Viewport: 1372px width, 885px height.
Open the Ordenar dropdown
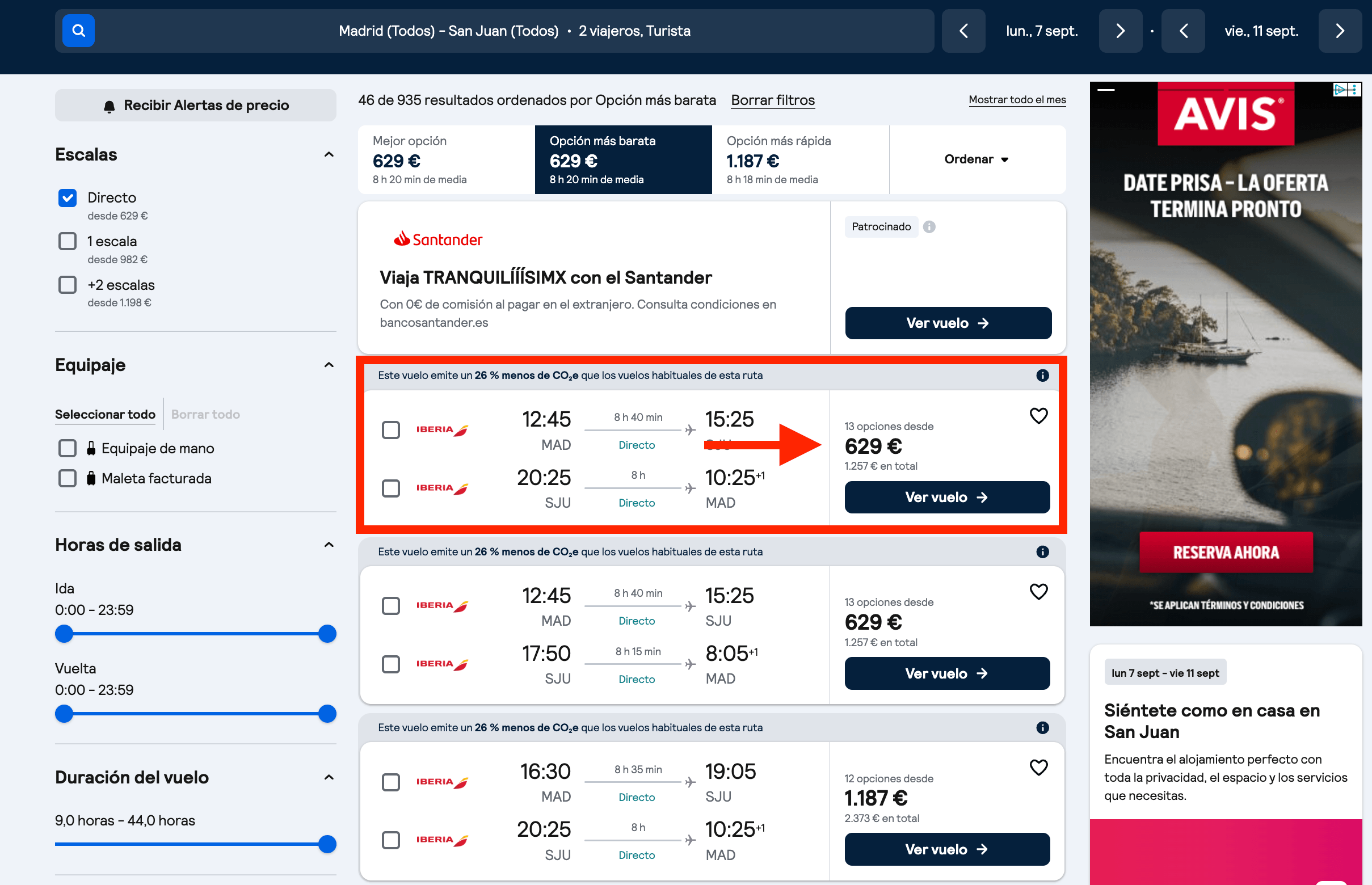pyautogui.click(x=977, y=159)
